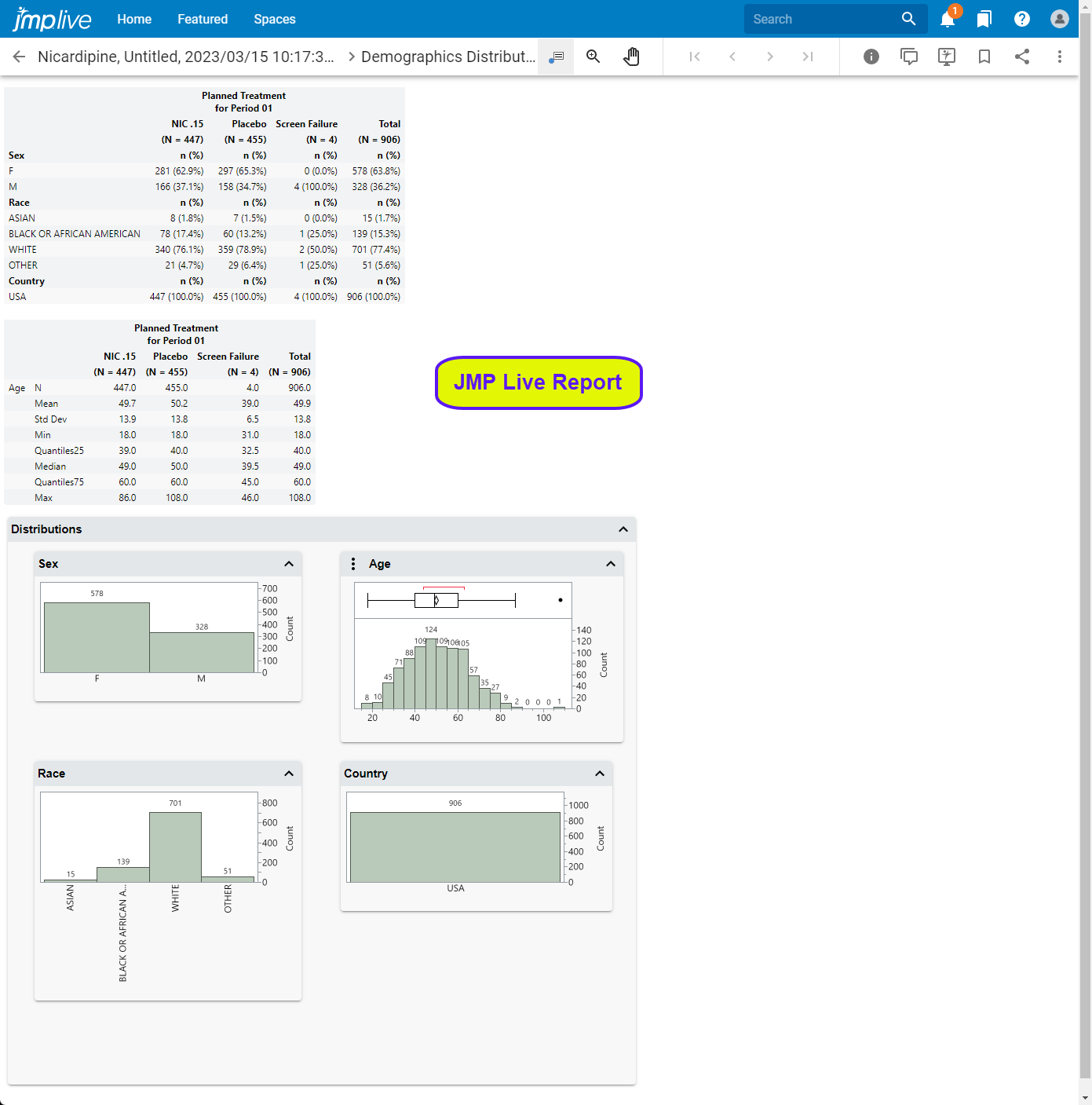This screenshot has width=1092, height=1105.
Task: Open the Spaces menu item
Action: click(275, 19)
